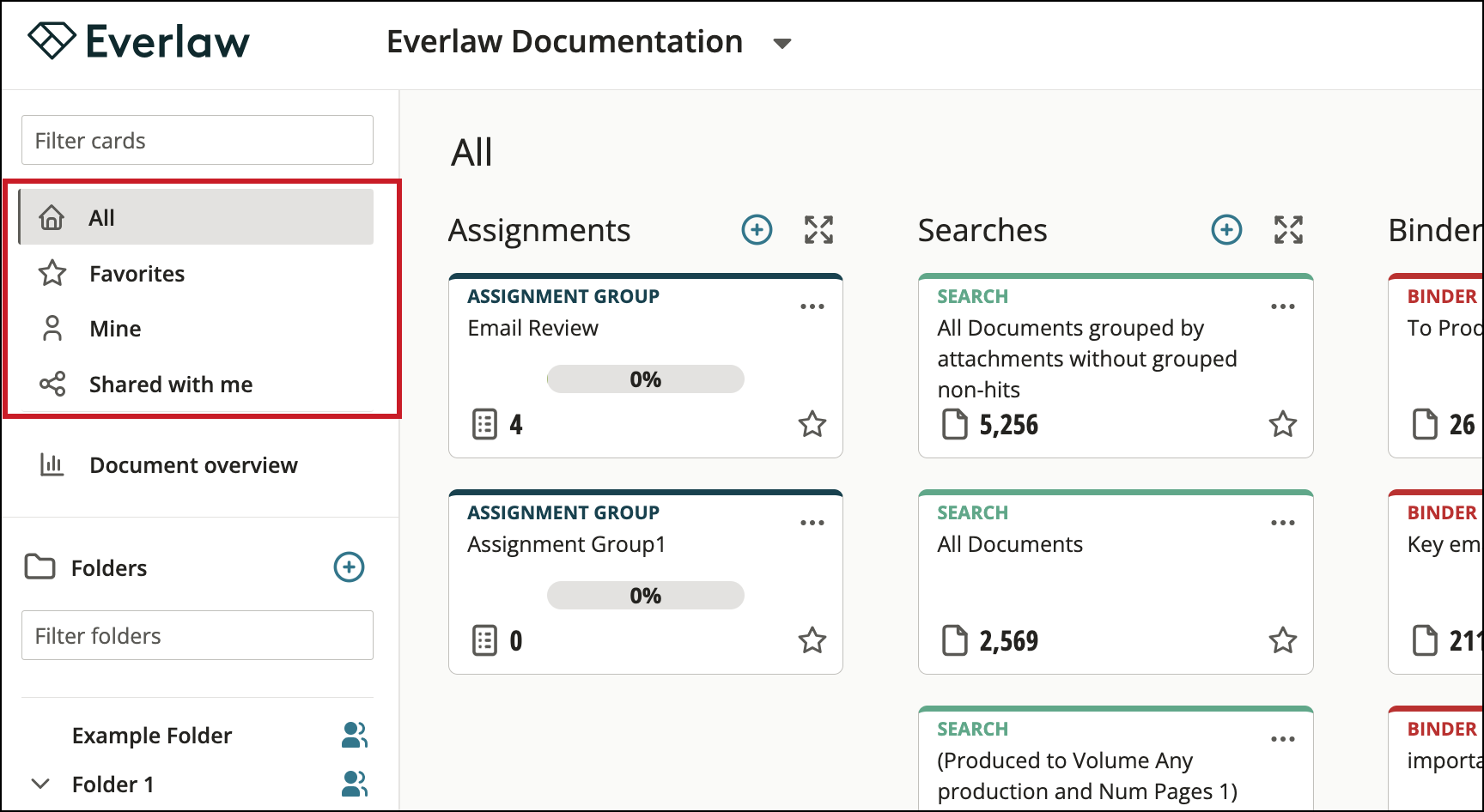This screenshot has width=1484, height=812.
Task: Expand the Assignments column
Action: click(x=819, y=230)
